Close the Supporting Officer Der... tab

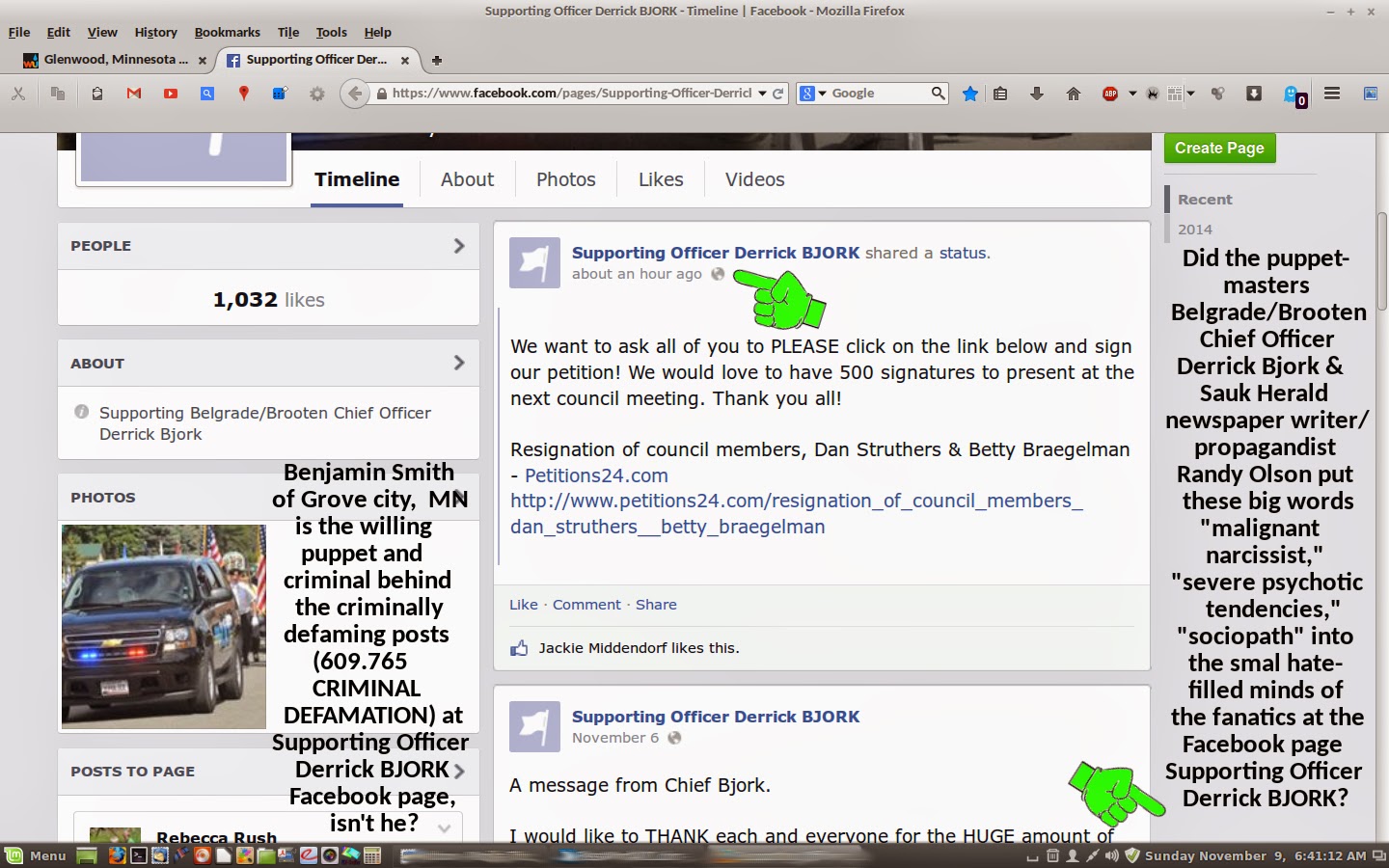pyautogui.click(x=405, y=60)
